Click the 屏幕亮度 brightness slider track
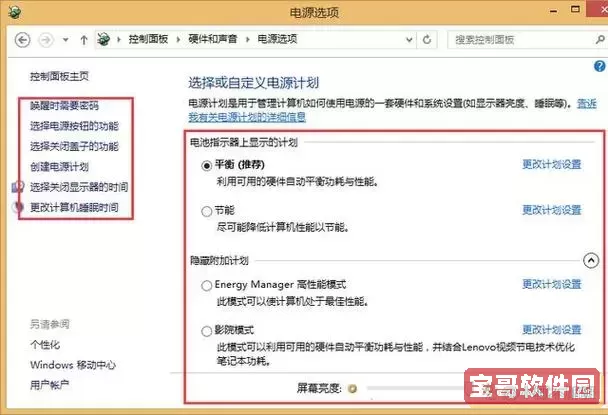Viewport: 608px width, 415px height. pos(415,388)
